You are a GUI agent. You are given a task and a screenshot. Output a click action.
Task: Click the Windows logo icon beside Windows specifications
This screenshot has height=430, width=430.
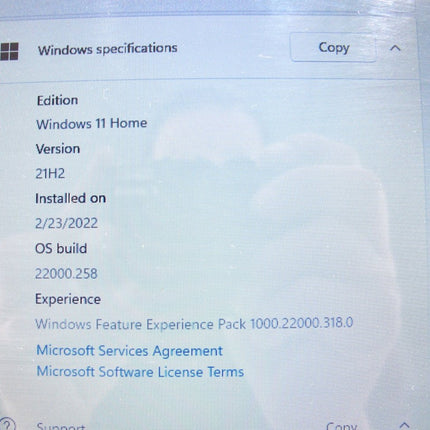[x=9, y=51]
